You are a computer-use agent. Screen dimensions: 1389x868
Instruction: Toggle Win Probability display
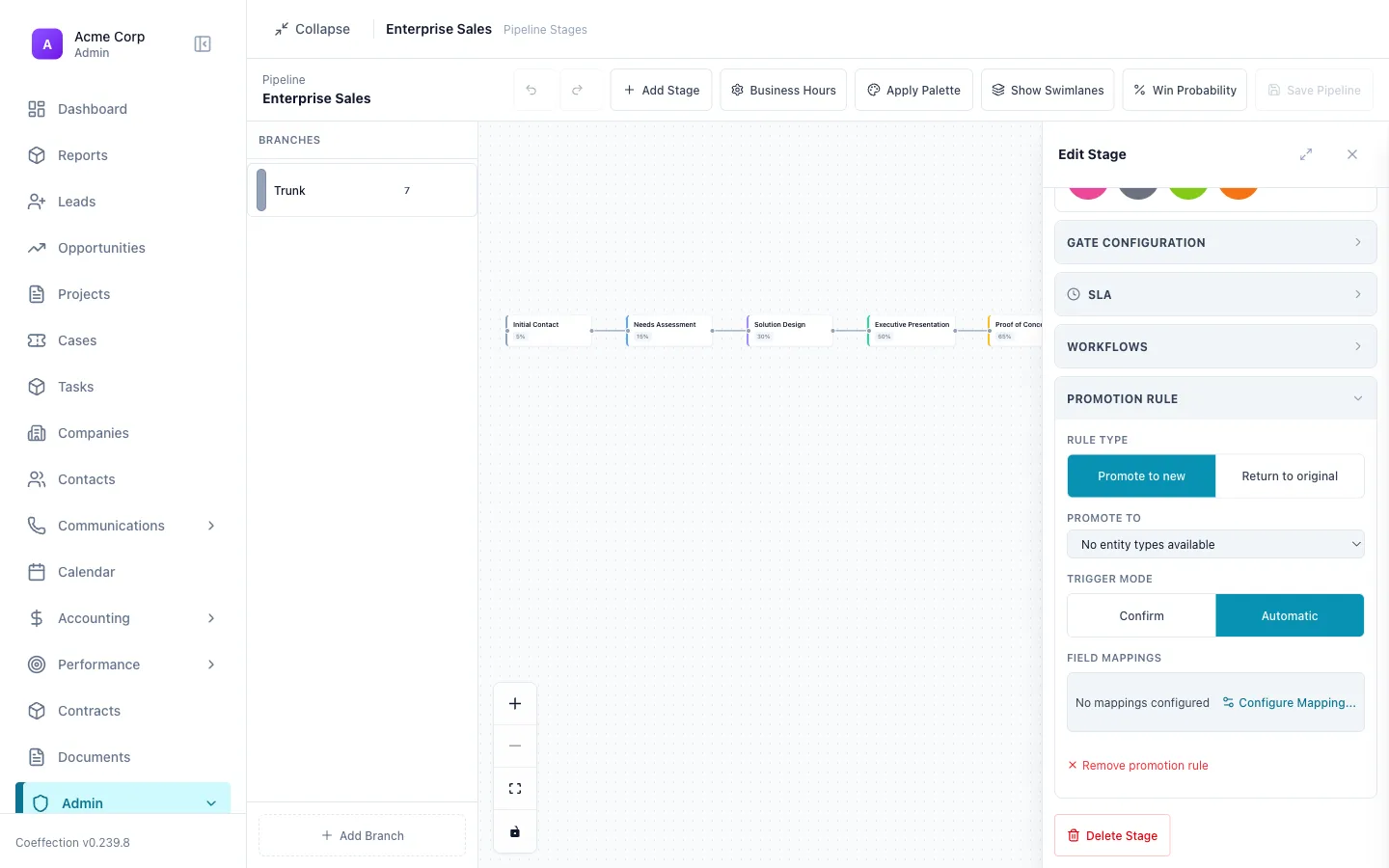tap(1185, 90)
